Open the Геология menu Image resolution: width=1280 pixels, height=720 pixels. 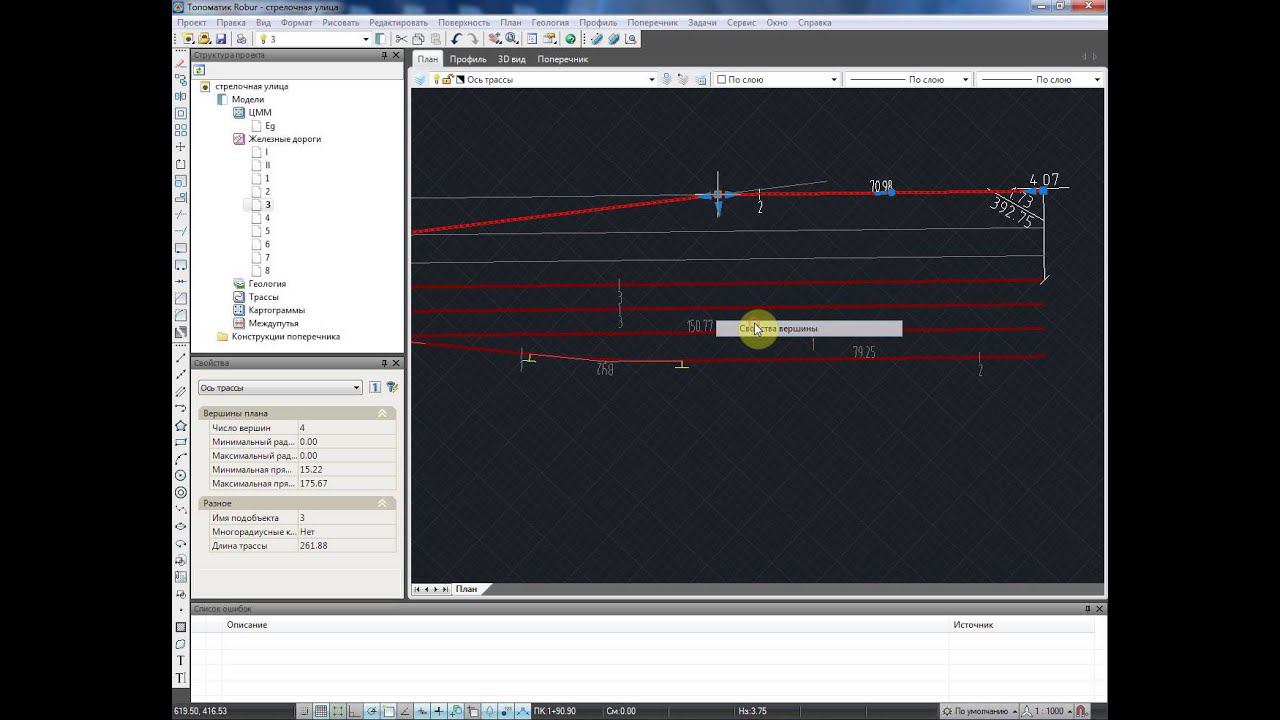click(x=549, y=22)
